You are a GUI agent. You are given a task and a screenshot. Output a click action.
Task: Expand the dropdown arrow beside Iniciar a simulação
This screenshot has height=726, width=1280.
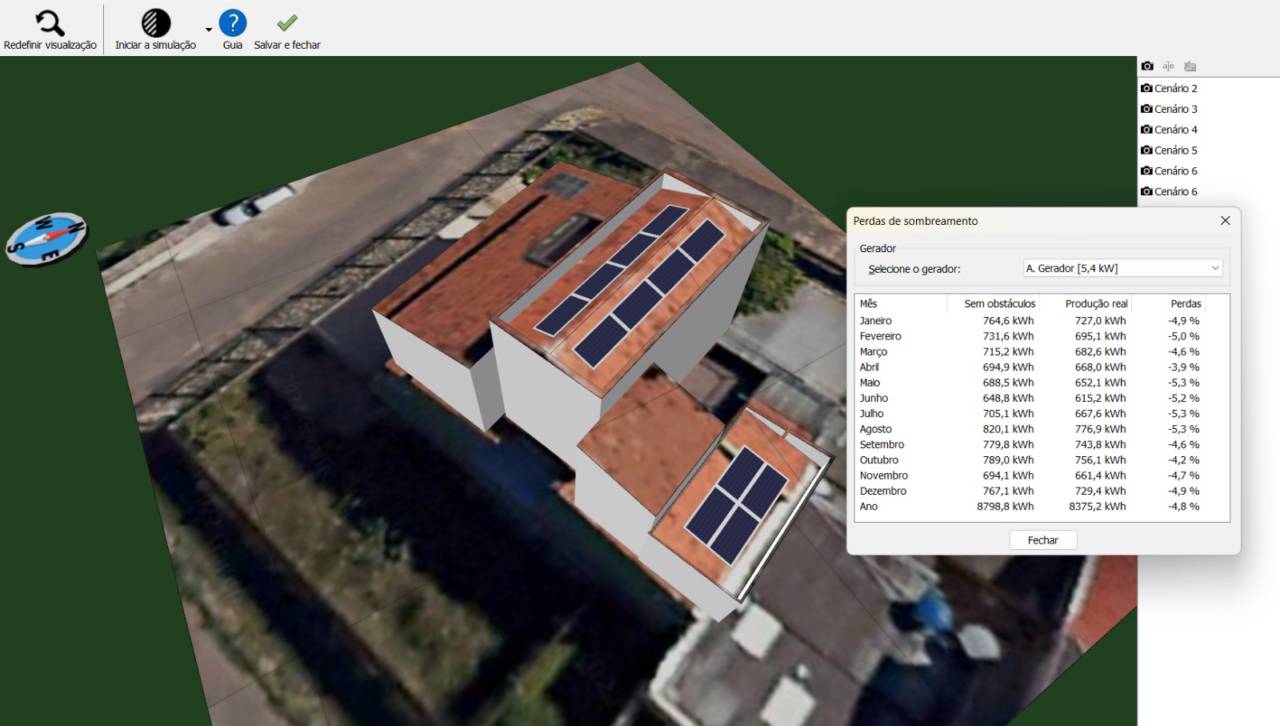coord(209,30)
